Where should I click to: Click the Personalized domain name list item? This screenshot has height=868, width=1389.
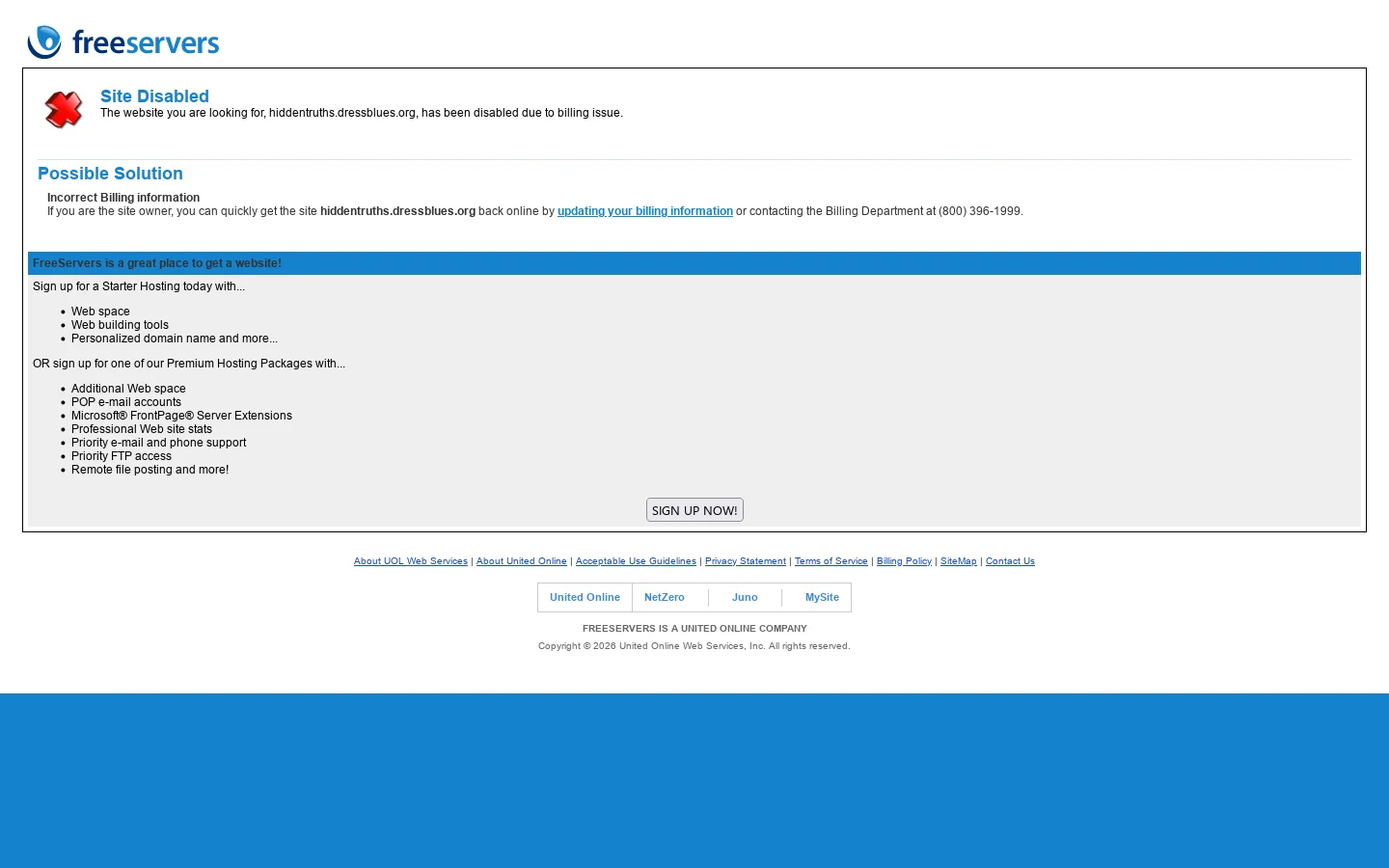[x=175, y=339]
